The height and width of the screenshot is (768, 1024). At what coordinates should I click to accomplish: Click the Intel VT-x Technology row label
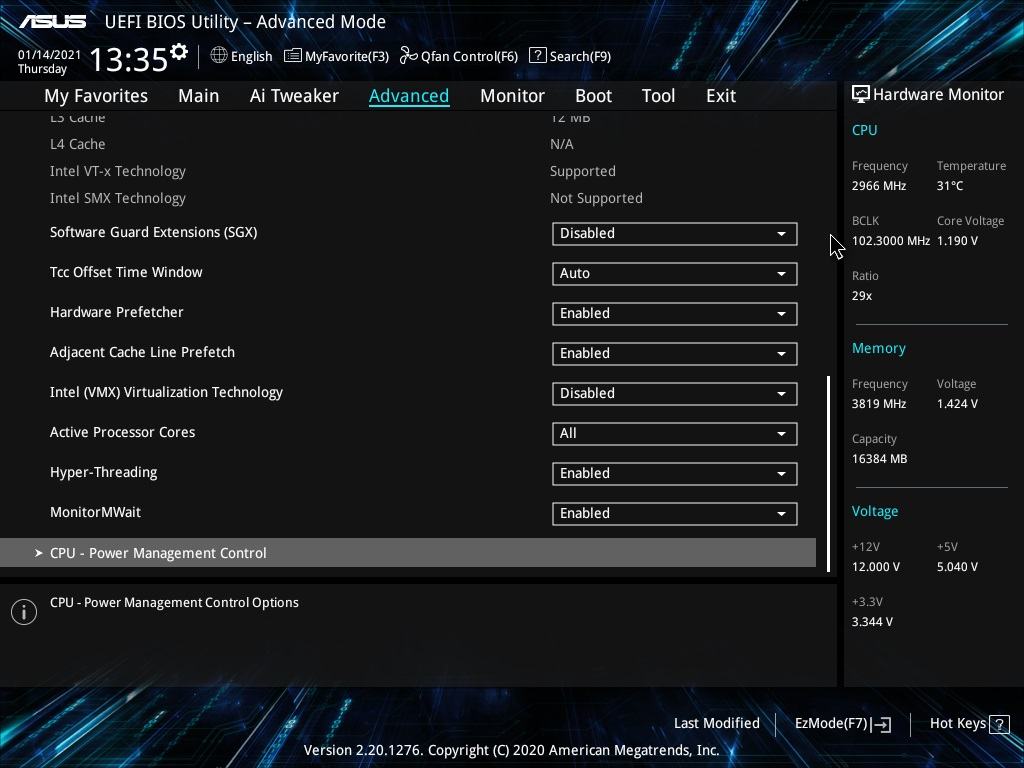pos(118,171)
